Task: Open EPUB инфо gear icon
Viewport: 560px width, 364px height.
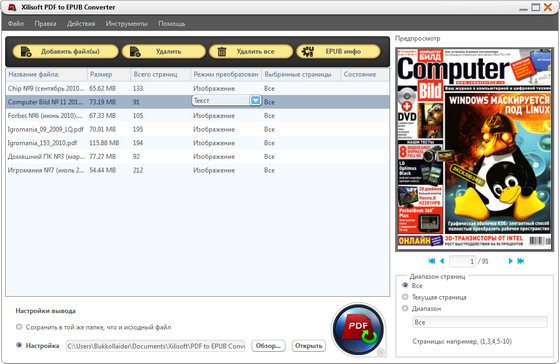Action: pos(308,51)
